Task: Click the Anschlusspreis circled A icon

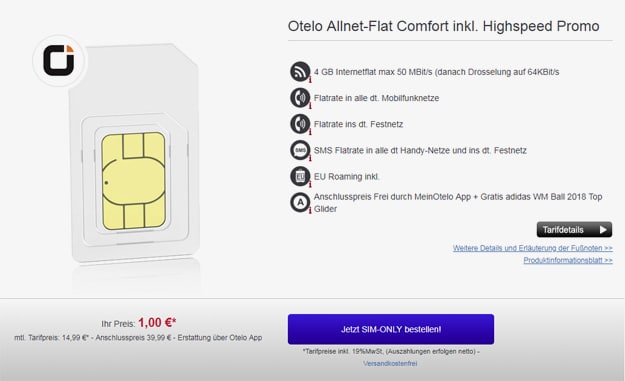Action: pos(300,202)
